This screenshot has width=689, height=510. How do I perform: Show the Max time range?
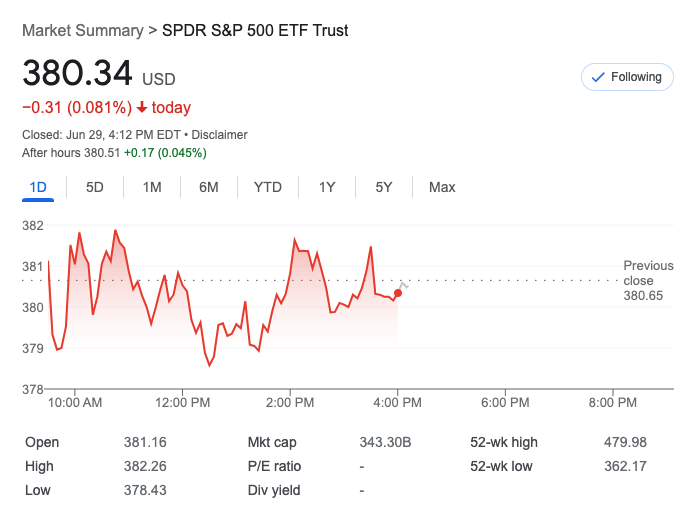pyautogui.click(x=442, y=187)
